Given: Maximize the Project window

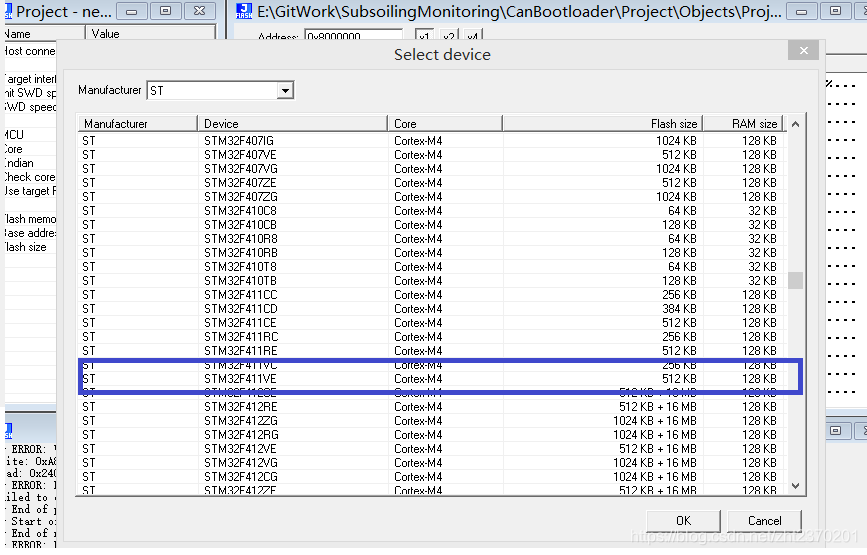Looking at the screenshot, I should pyautogui.click(x=165, y=11).
